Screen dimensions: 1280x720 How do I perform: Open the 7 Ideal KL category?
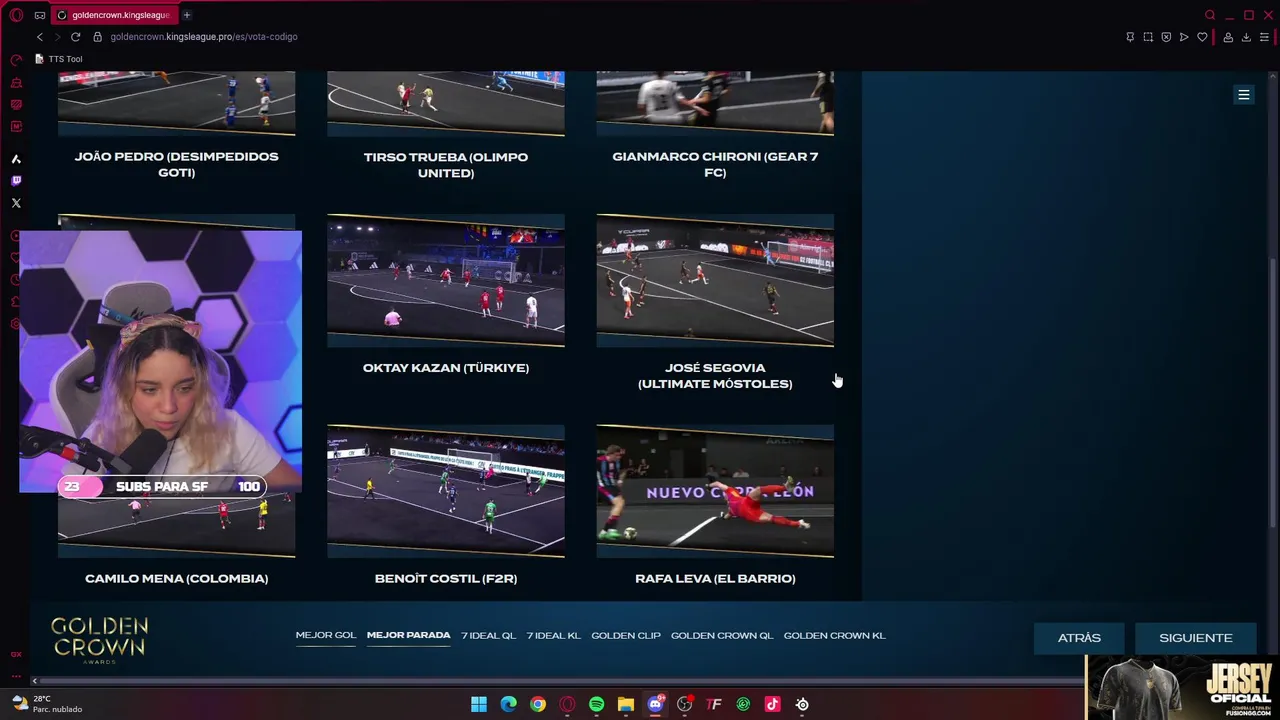pos(554,636)
